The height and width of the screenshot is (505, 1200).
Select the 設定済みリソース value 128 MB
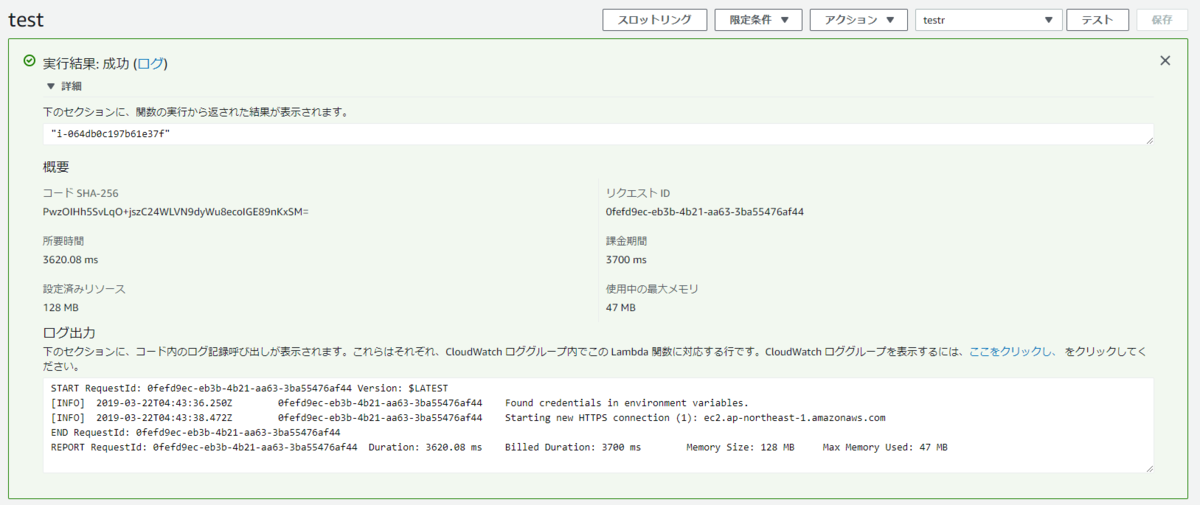(x=61, y=308)
